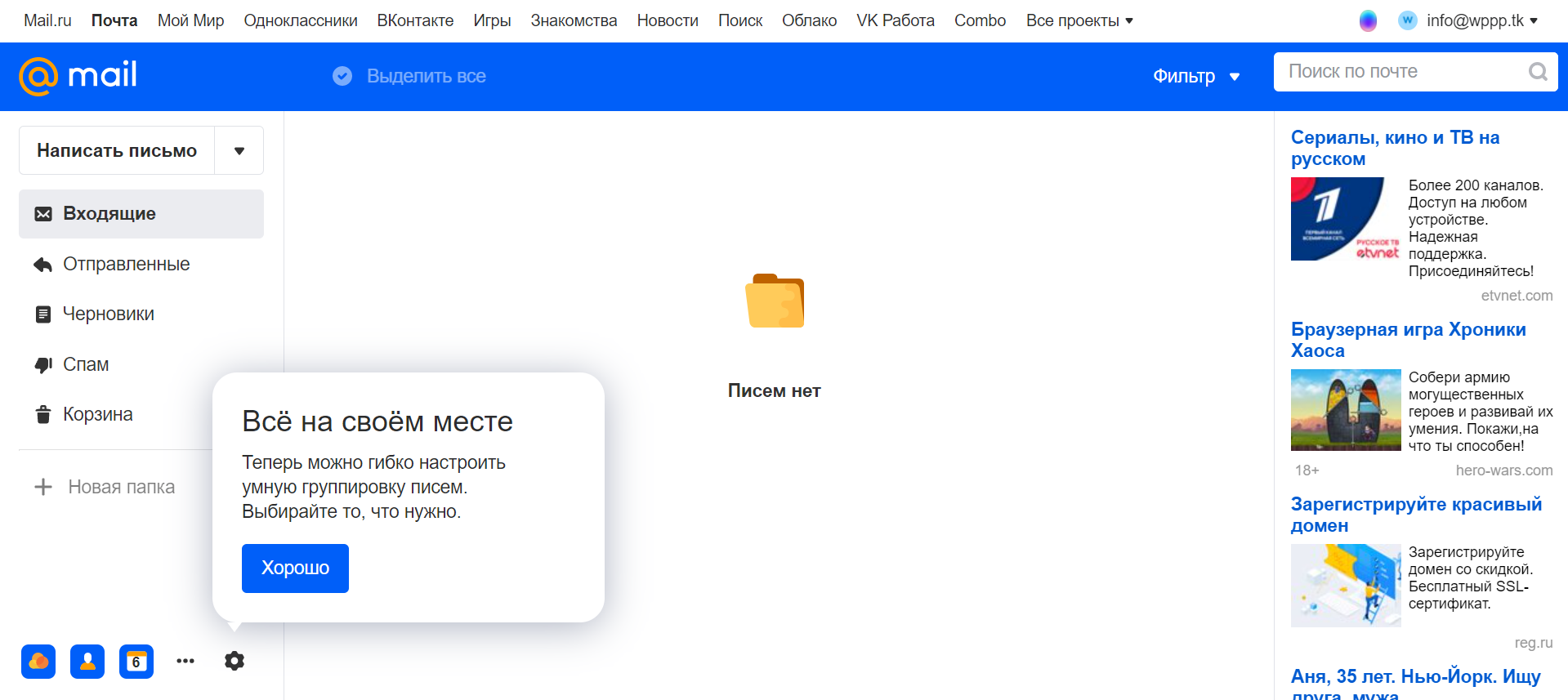Click the Sent reply-arrow icon
The width and height of the screenshot is (1568, 700).
click(x=43, y=265)
